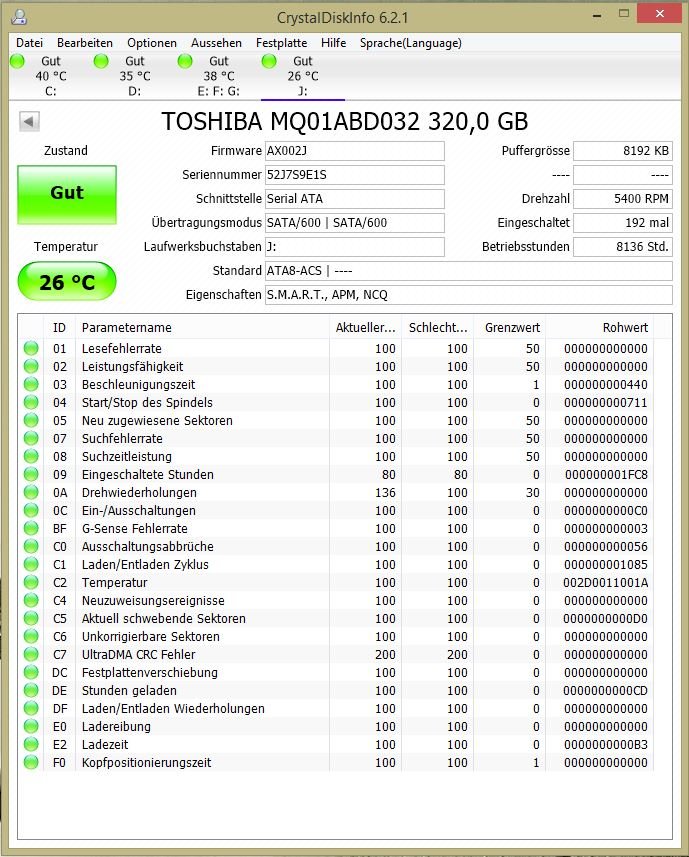Open the Datei menu

[30, 43]
